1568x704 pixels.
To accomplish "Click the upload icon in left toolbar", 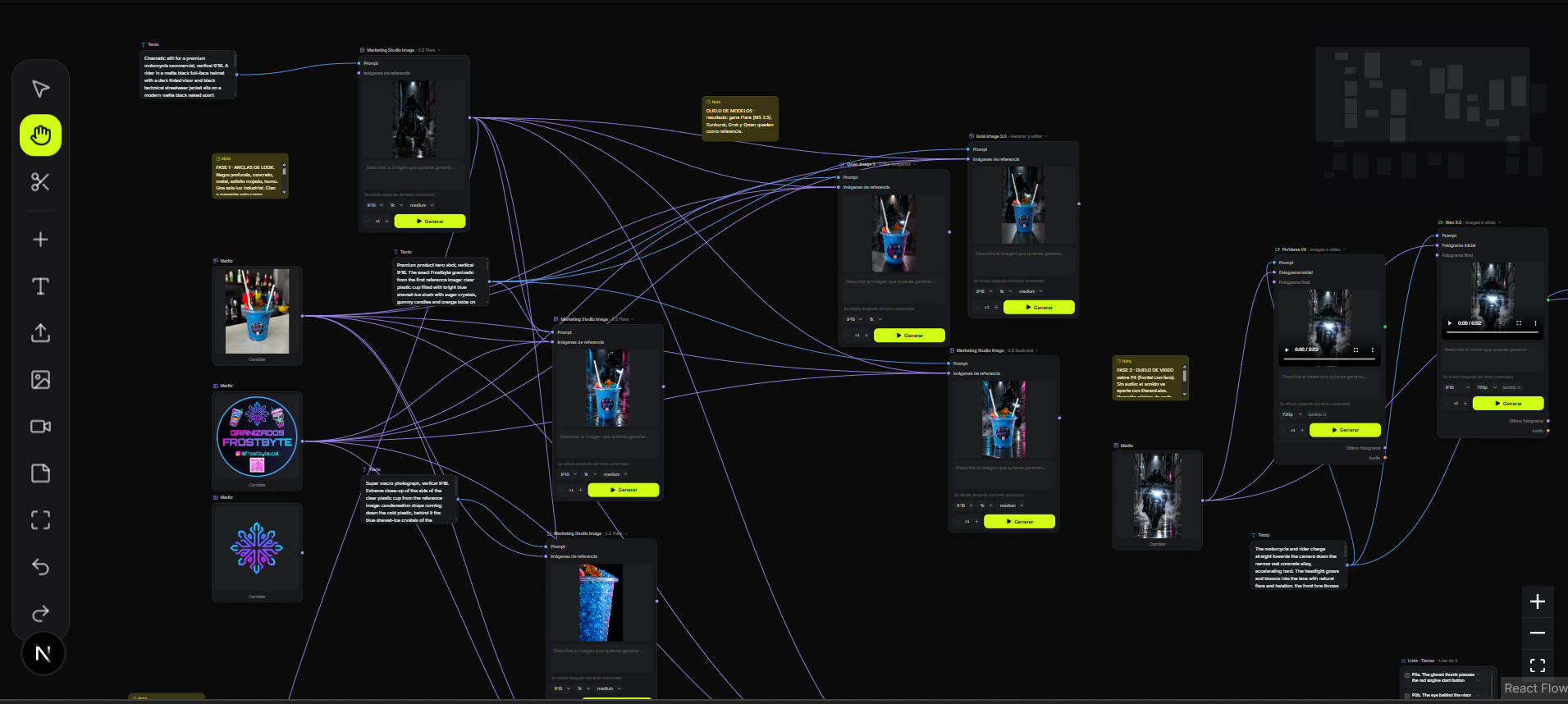I will [40, 333].
